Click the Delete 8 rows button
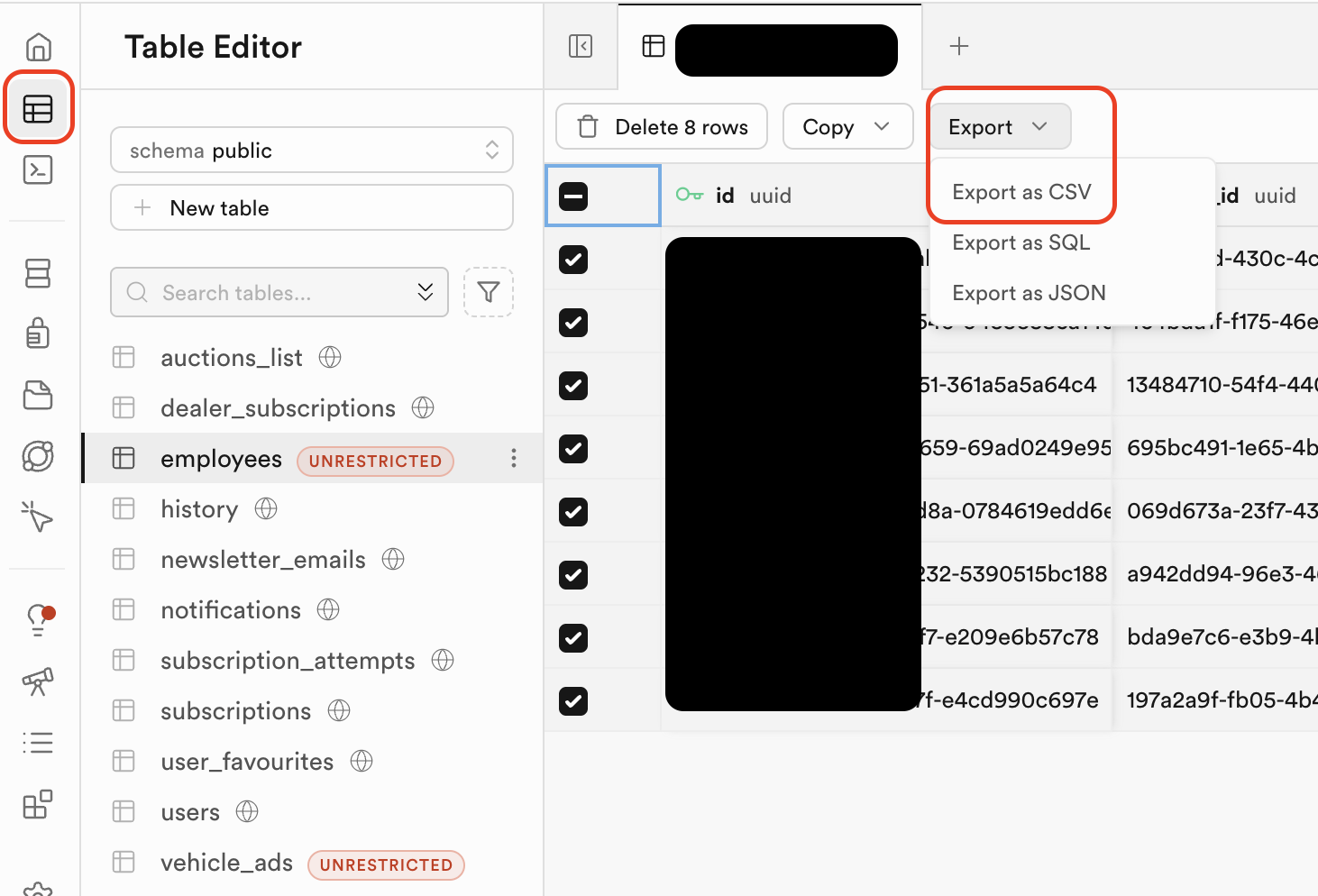 (x=661, y=126)
